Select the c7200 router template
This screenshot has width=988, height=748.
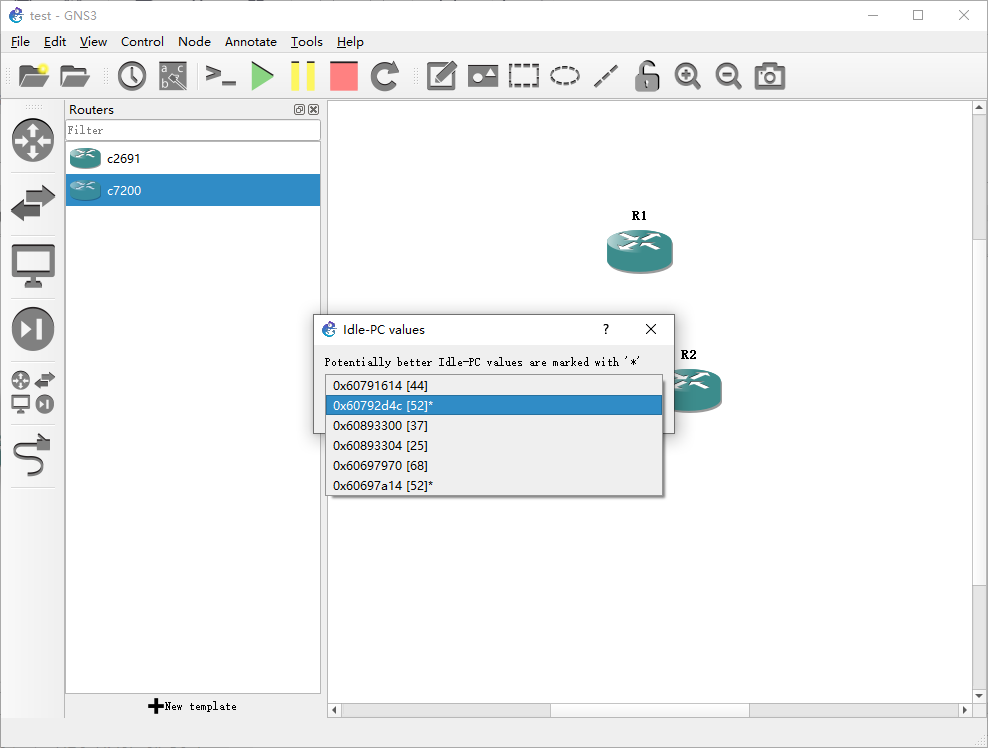click(x=193, y=190)
